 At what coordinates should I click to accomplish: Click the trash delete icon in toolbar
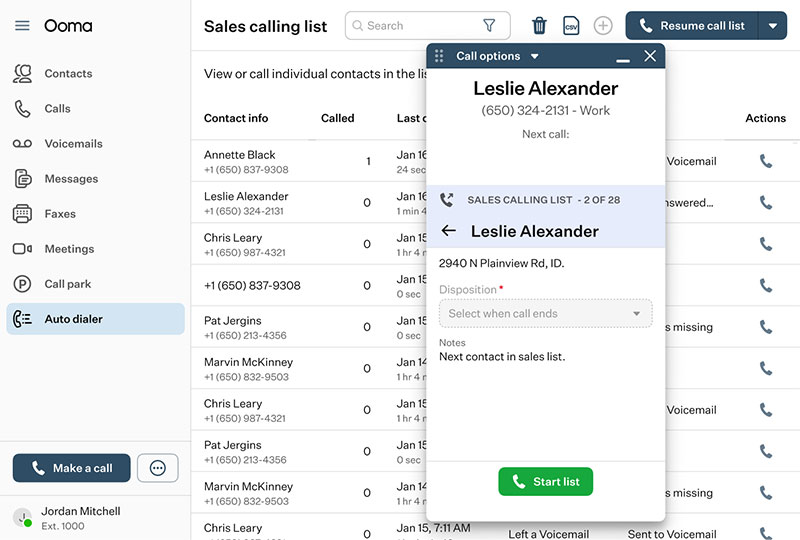539,26
